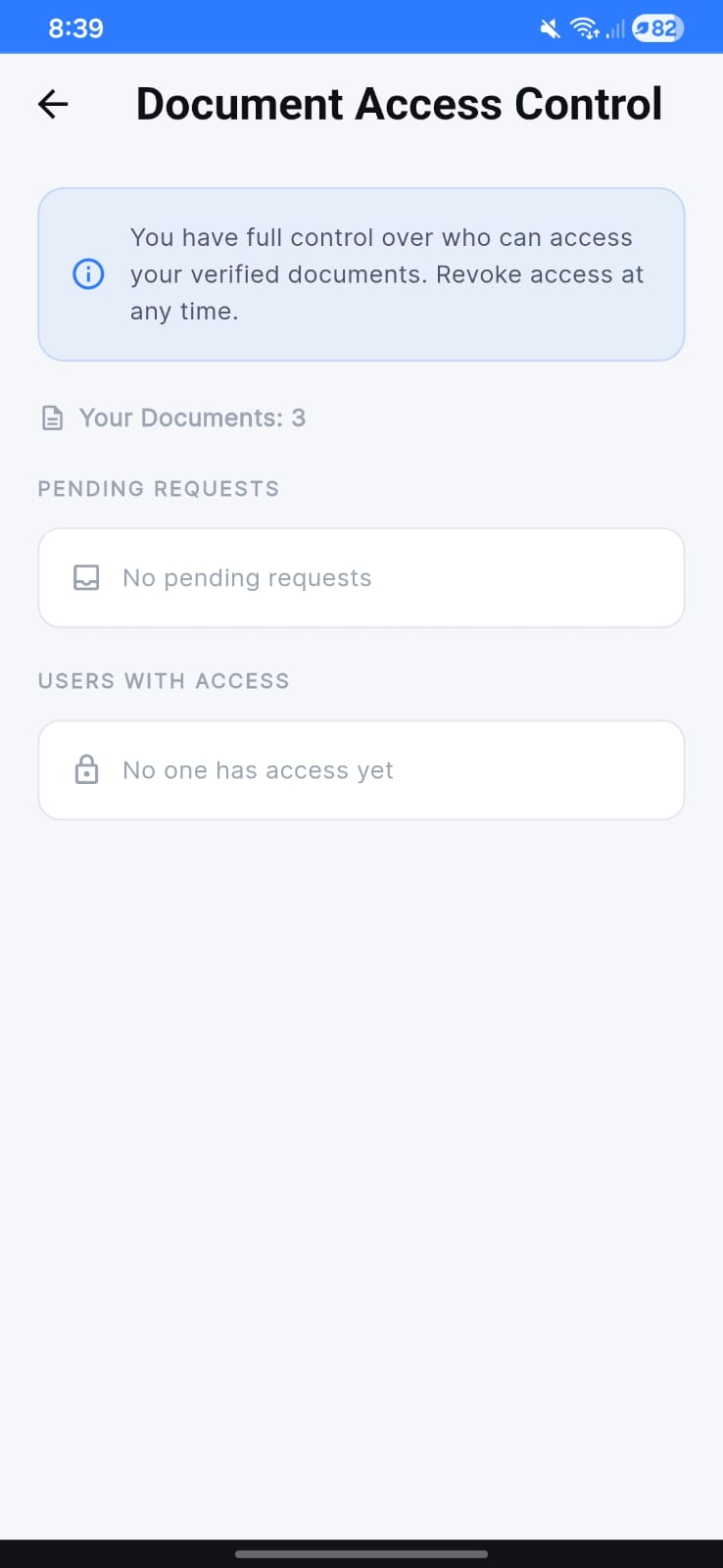Tap the battery indicator showing 82
The width and height of the screenshot is (723, 1568).
coord(657,28)
